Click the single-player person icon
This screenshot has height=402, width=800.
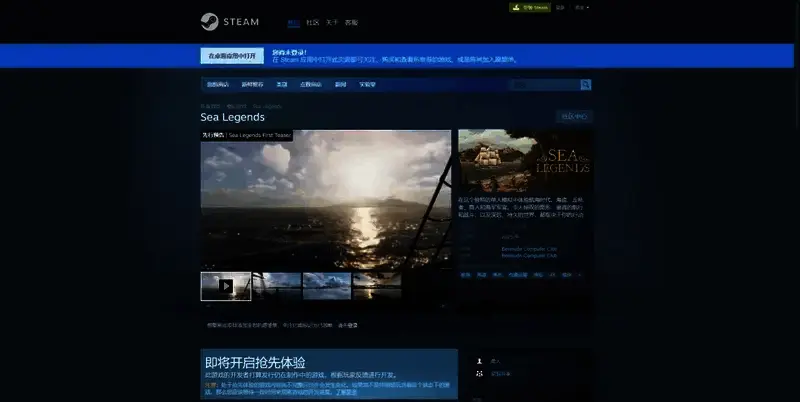click(479, 361)
